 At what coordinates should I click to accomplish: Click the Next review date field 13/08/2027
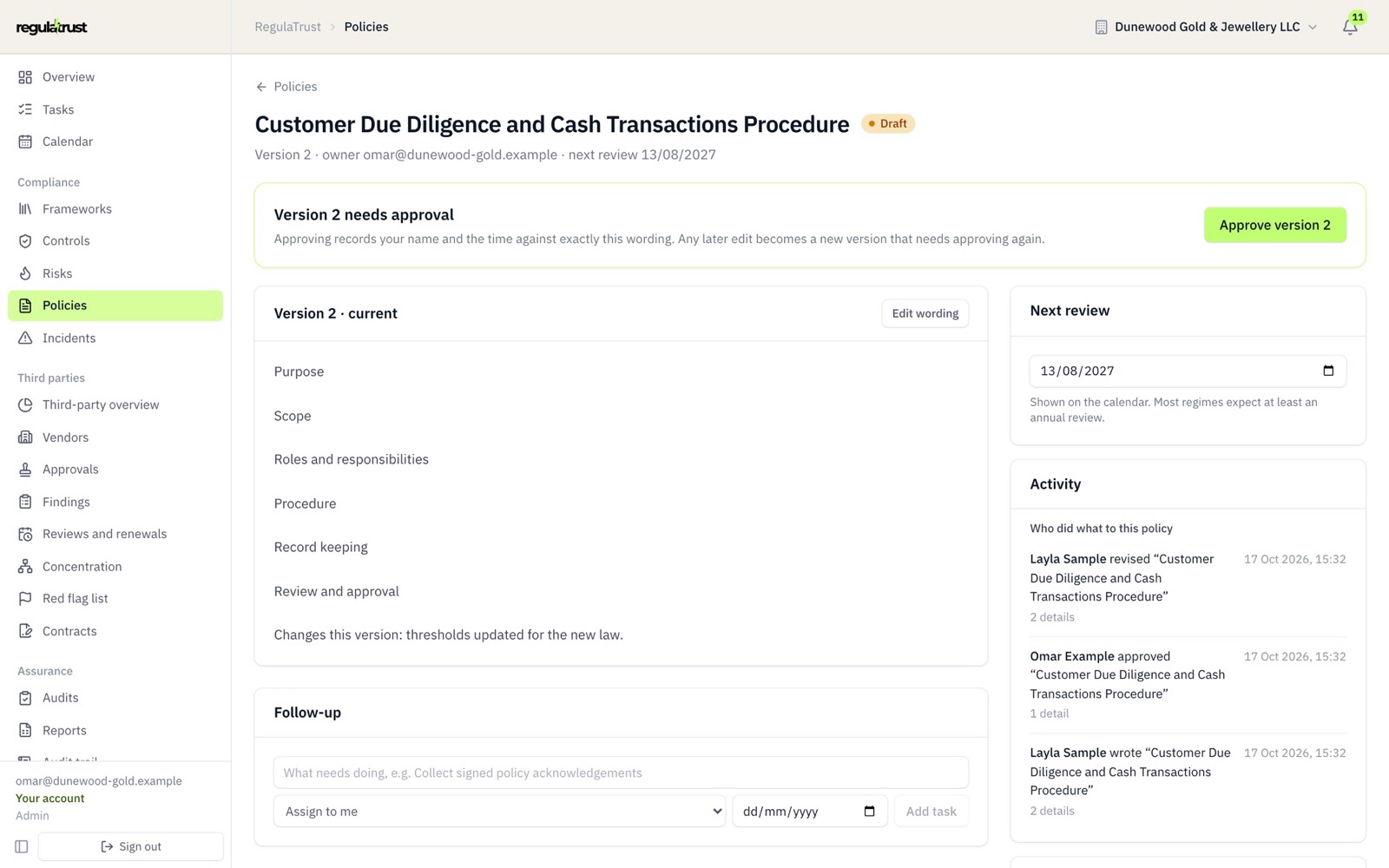[x=1188, y=371]
